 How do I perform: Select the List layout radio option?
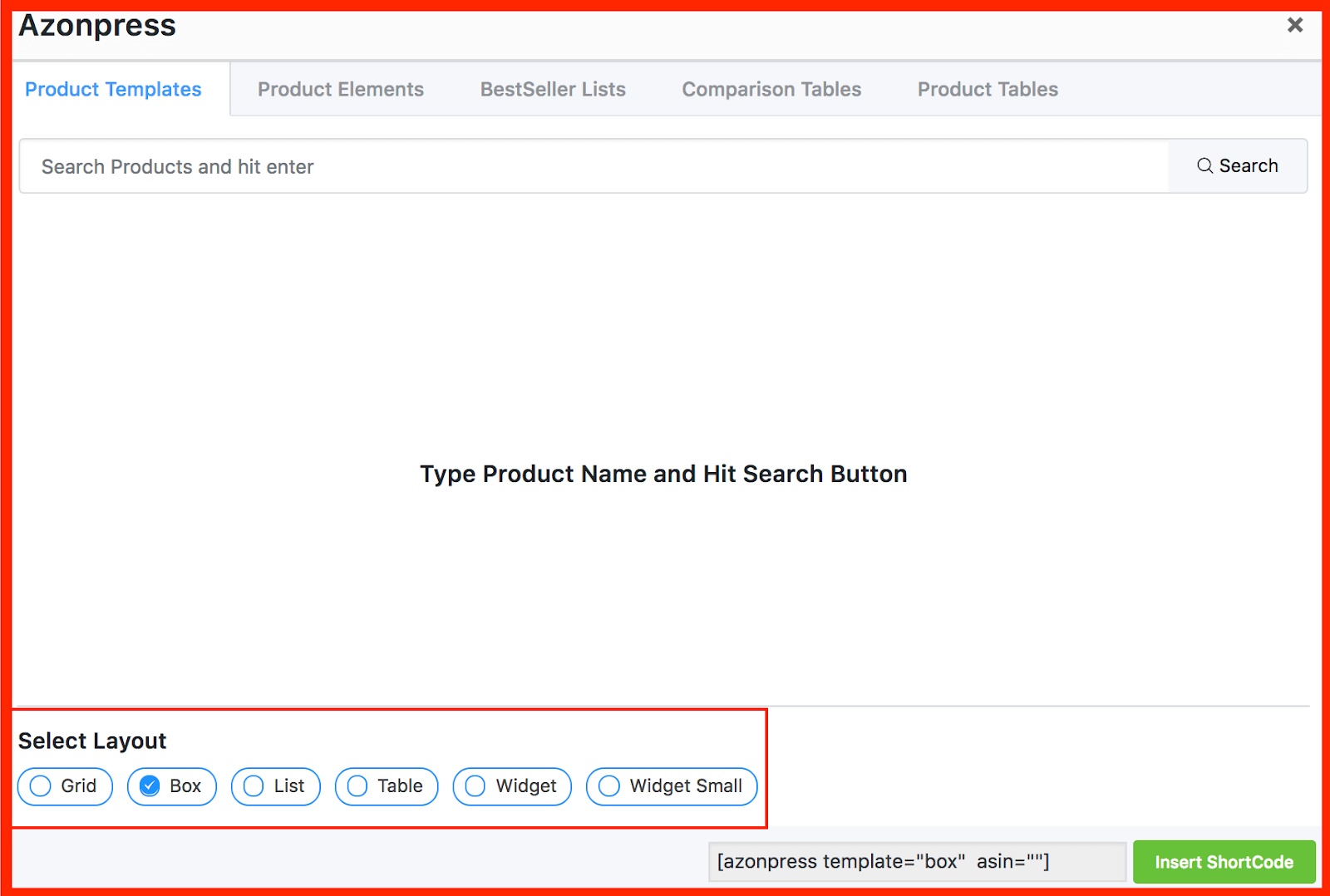(254, 786)
